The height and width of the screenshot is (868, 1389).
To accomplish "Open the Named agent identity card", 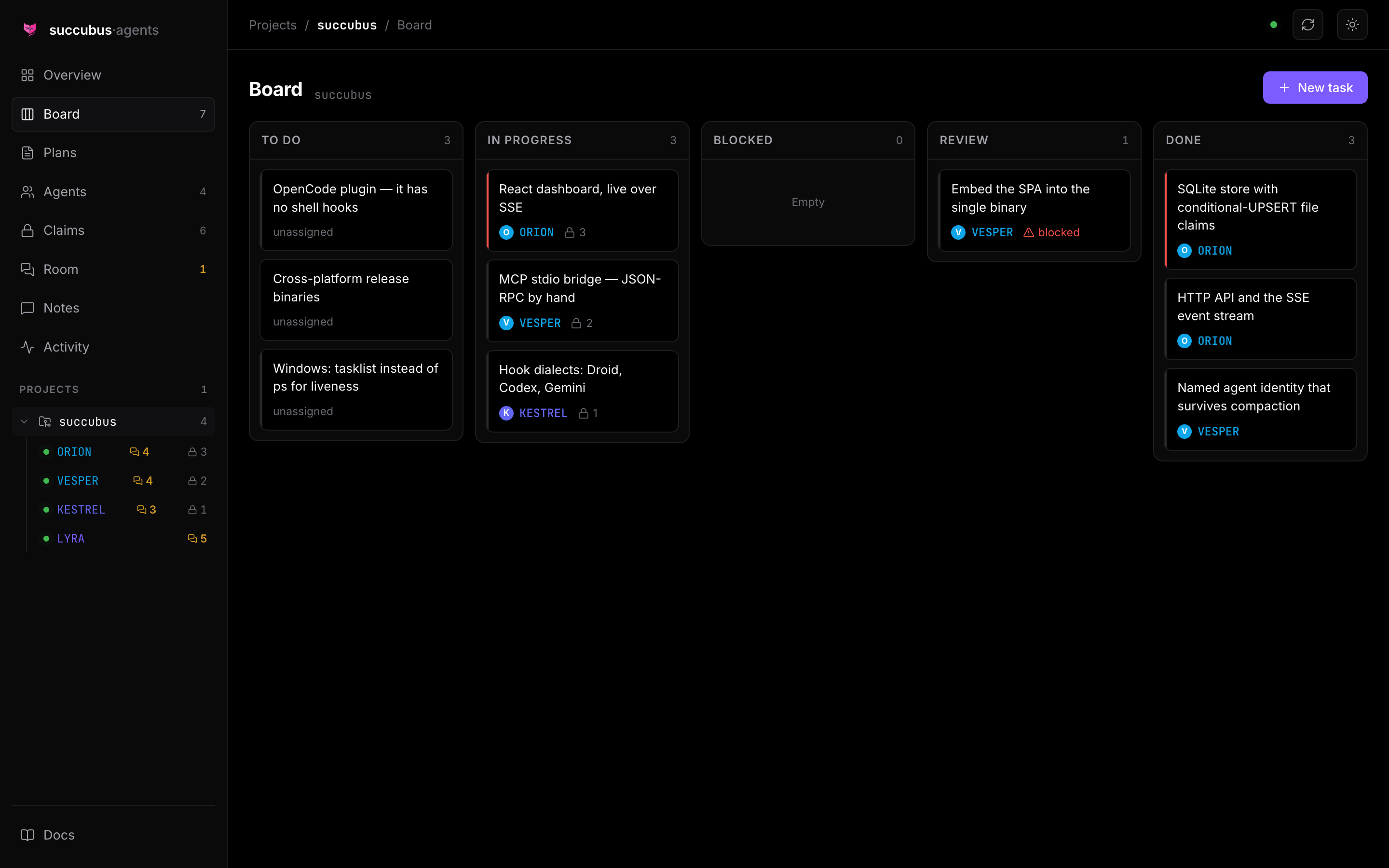I will [x=1260, y=409].
